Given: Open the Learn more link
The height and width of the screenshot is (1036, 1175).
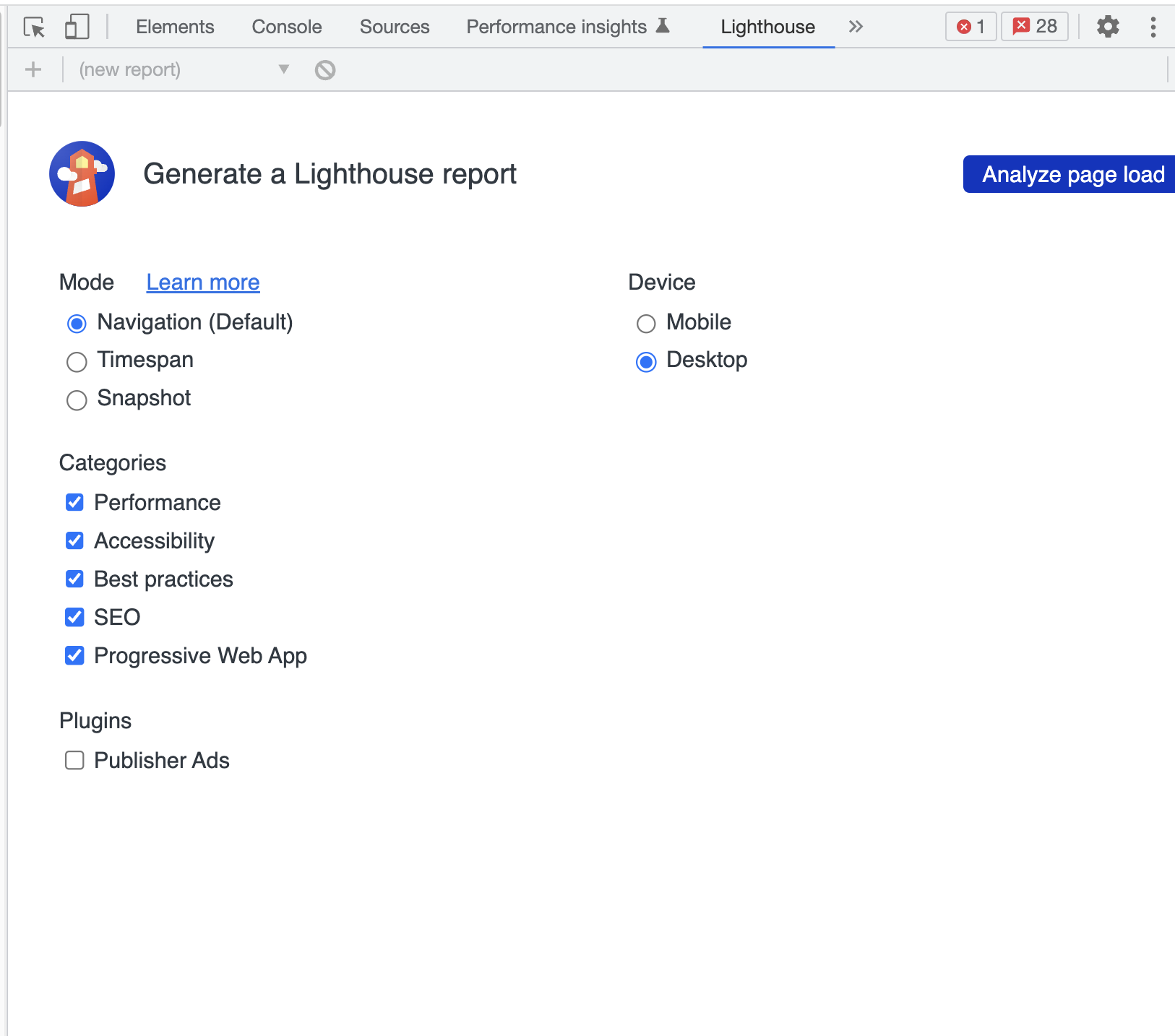Looking at the screenshot, I should pyautogui.click(x=203, y=282).
